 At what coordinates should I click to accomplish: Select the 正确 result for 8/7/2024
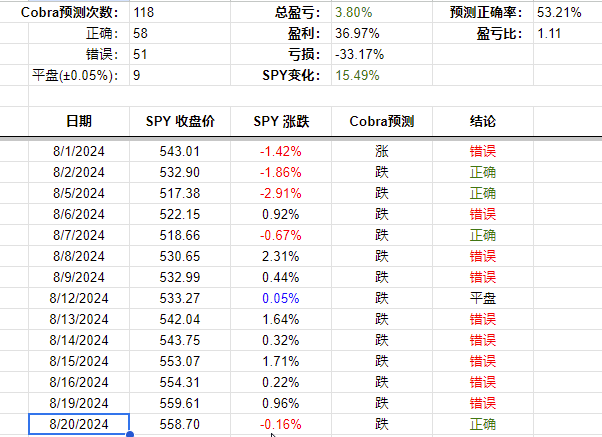coord(483,235)
